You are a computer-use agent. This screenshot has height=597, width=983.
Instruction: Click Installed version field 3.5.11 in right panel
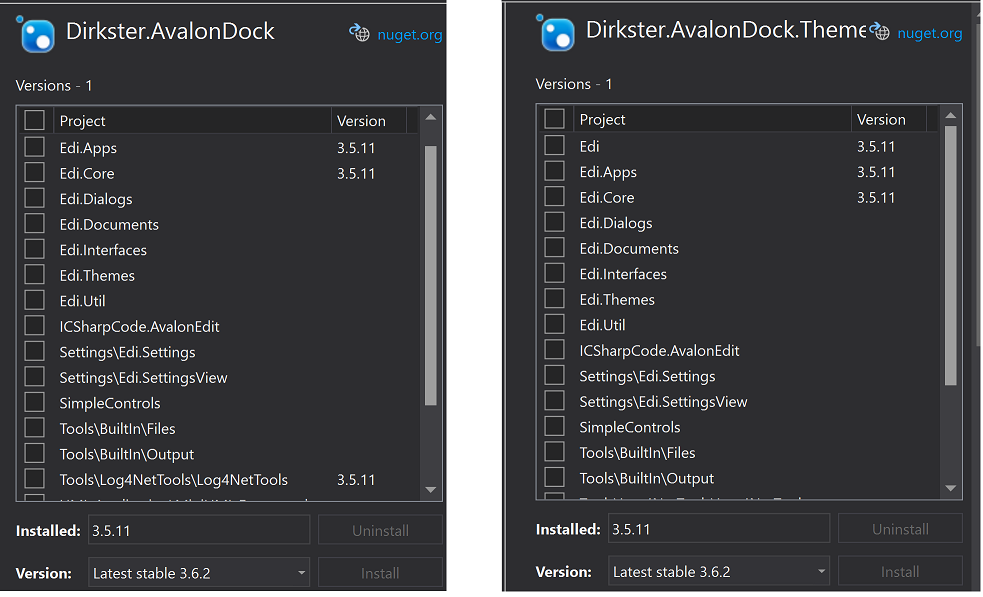point(718,529)
